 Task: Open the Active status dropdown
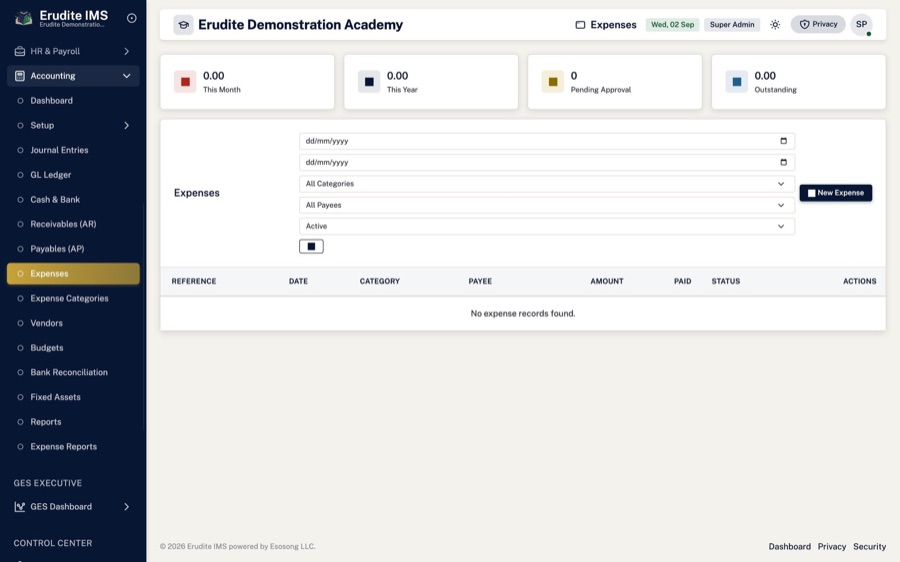(546, 226)
